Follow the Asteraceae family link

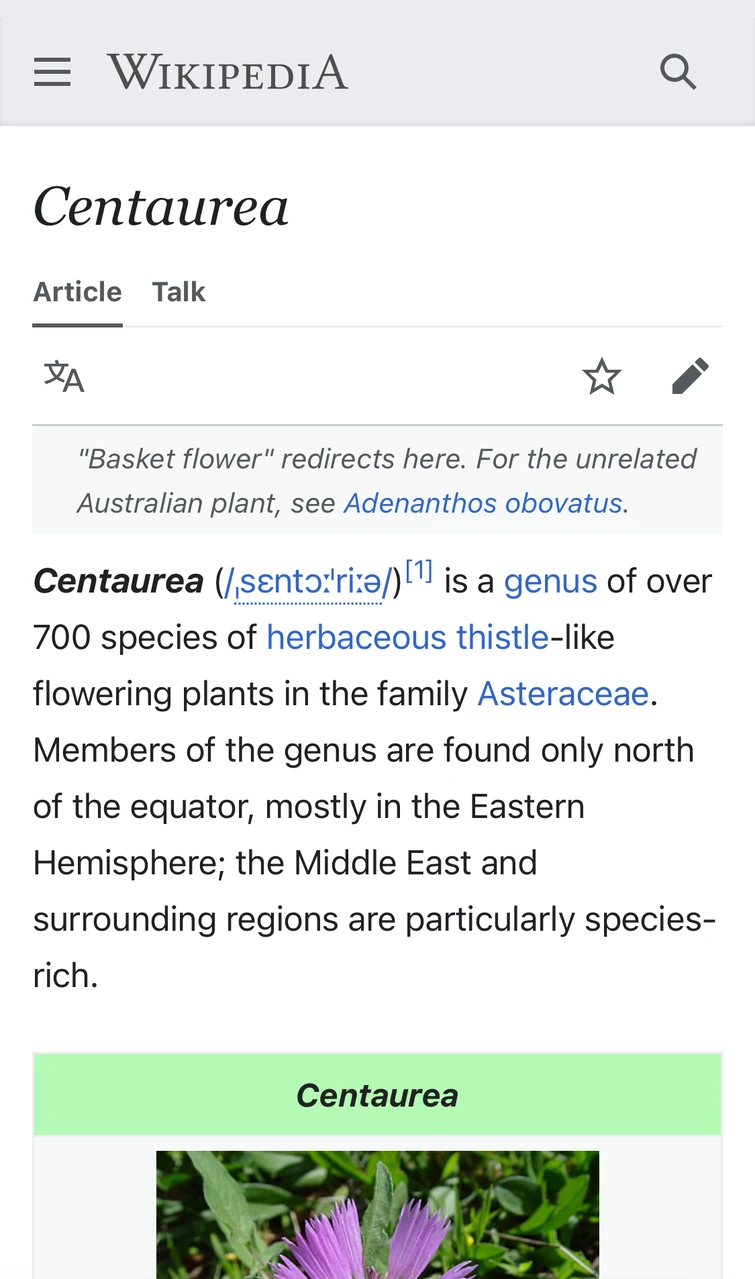tap(562, 693)
